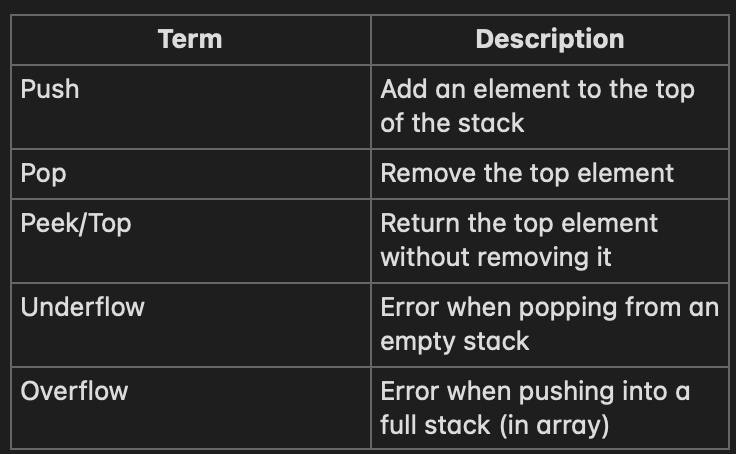Click 'Return the top element' text

coord(519,223)
